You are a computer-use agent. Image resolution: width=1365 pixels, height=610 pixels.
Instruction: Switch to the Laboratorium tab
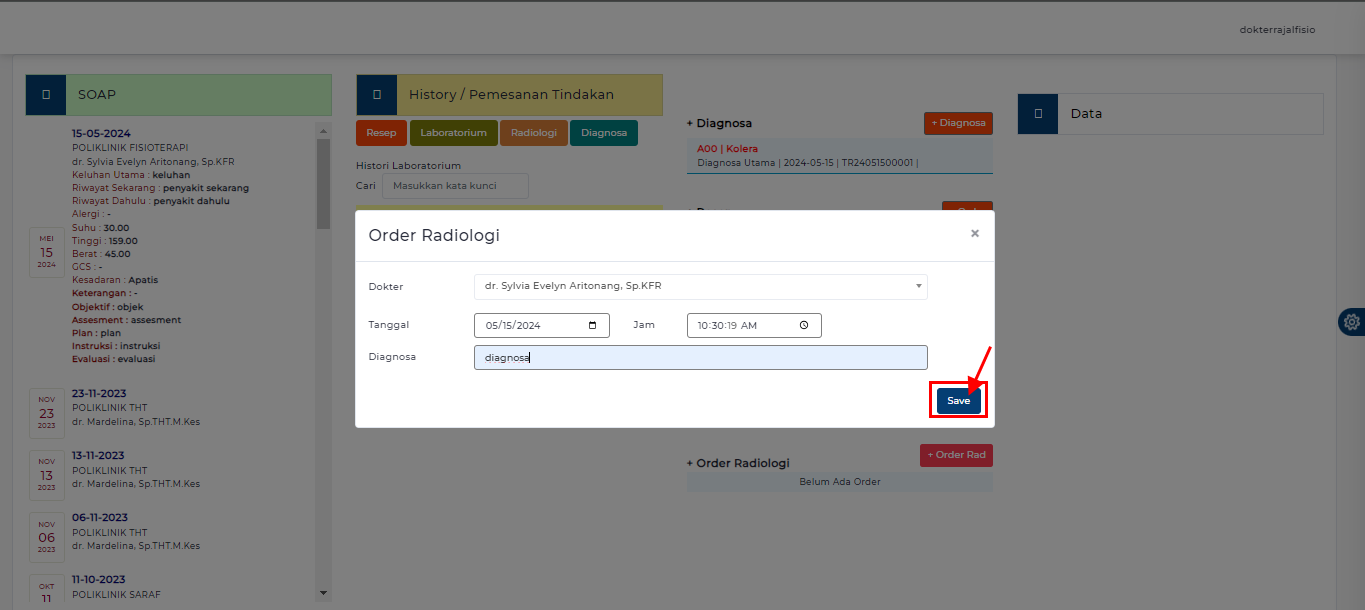pyautogui.click(x=453, y=133)
